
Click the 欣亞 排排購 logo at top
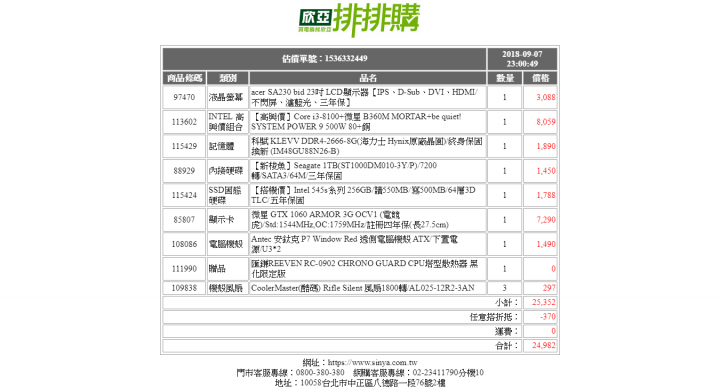pos(360,19)
